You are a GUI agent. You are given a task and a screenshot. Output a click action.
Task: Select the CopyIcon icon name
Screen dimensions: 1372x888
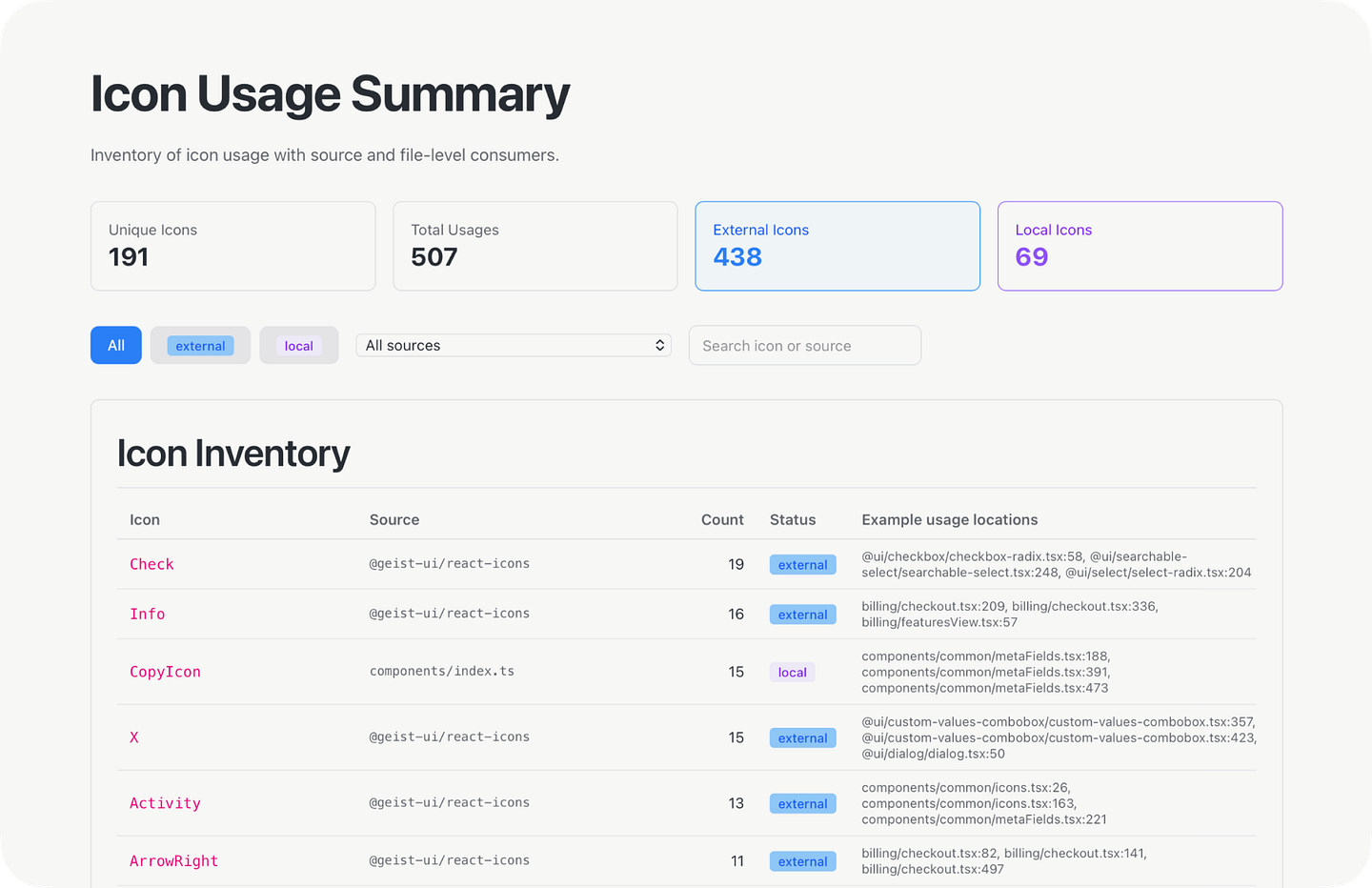coord(165,672)
